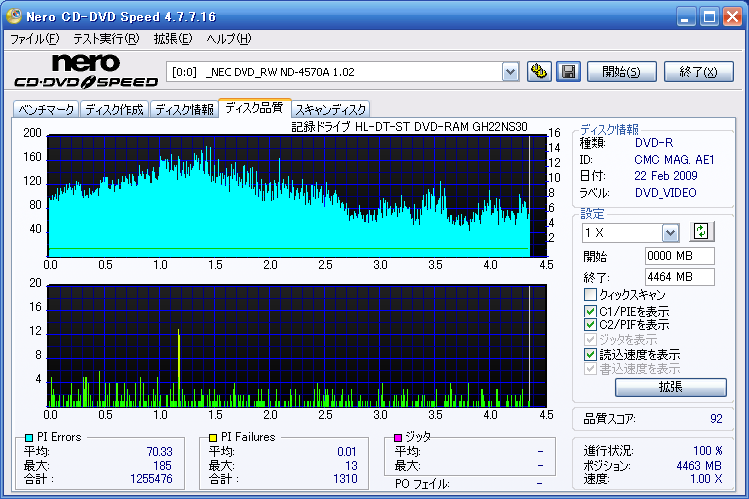Click PI Failures maximum 13
The width and height of the screenshot is (749, 499).
[352, 466]
